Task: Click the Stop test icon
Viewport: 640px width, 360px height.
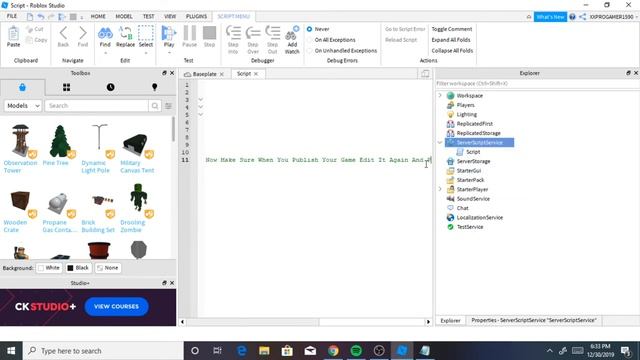Action: point(209,33)
